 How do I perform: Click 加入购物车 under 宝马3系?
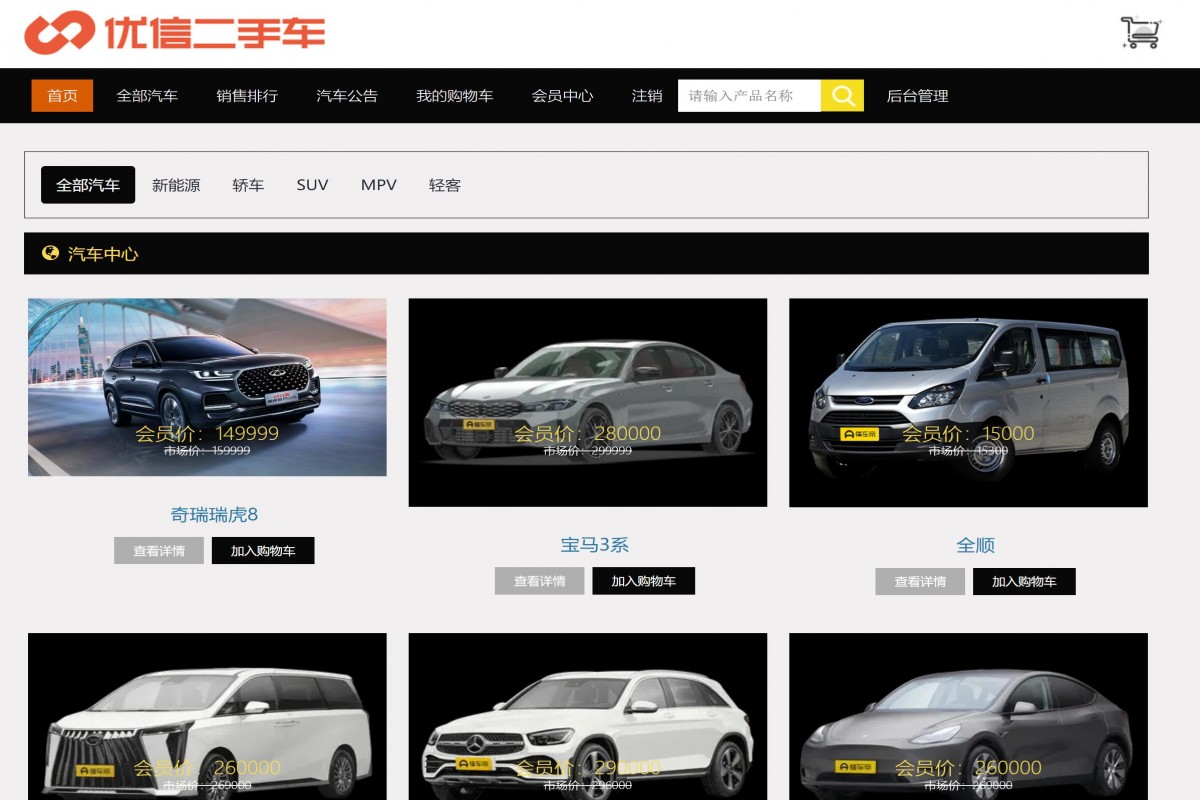tap(643, 581)
